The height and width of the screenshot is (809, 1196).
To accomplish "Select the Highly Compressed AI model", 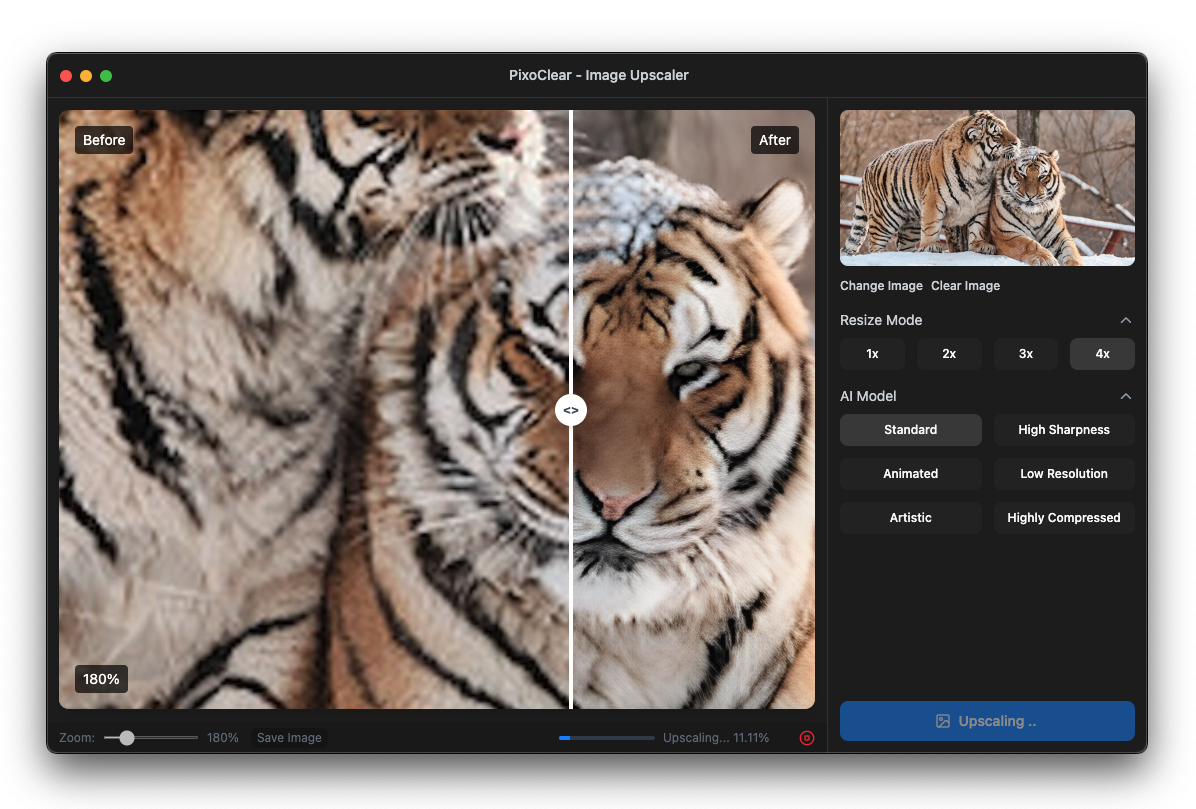I will 1064,517.
